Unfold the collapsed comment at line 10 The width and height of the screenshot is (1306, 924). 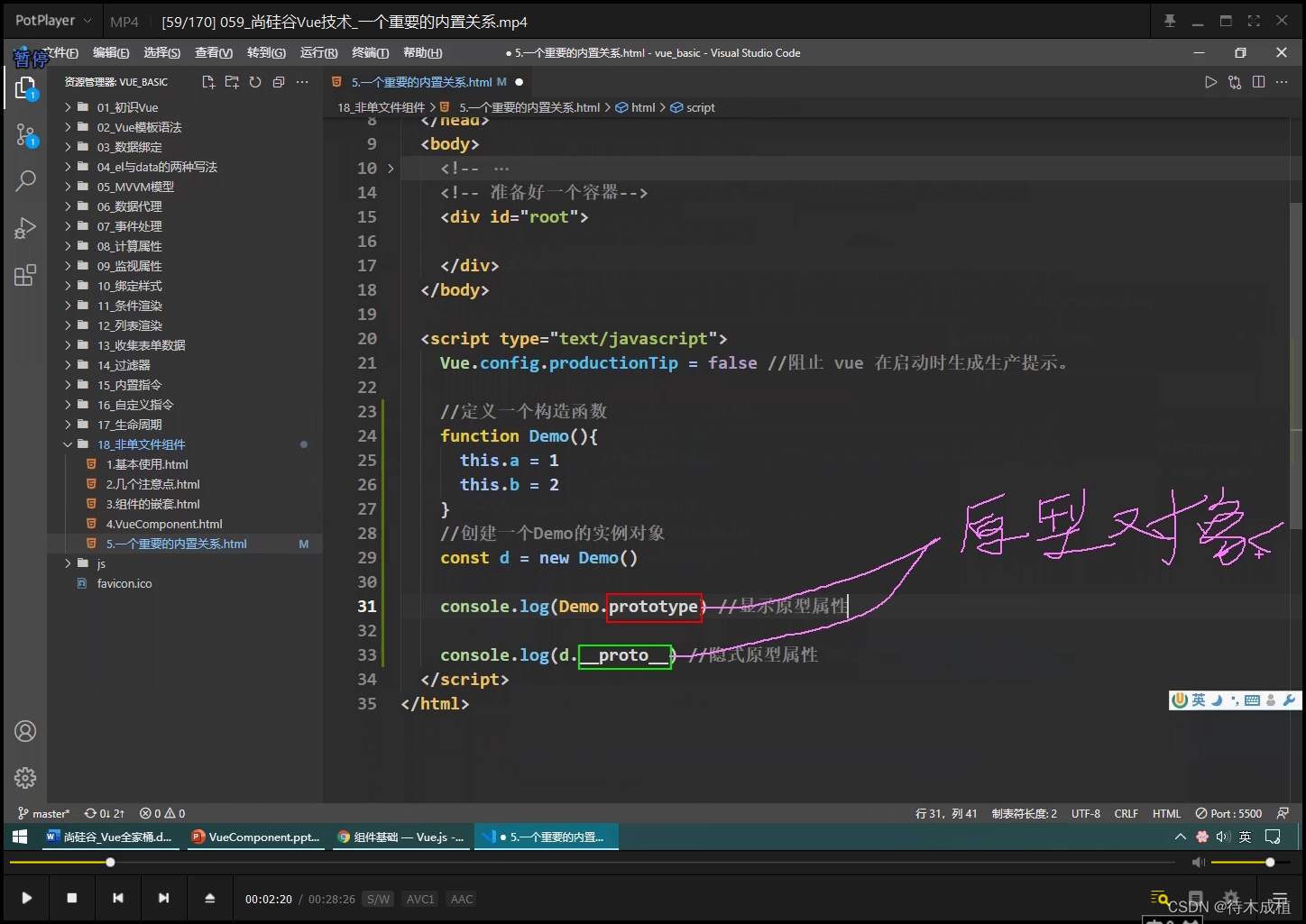[x=391, y=169]
